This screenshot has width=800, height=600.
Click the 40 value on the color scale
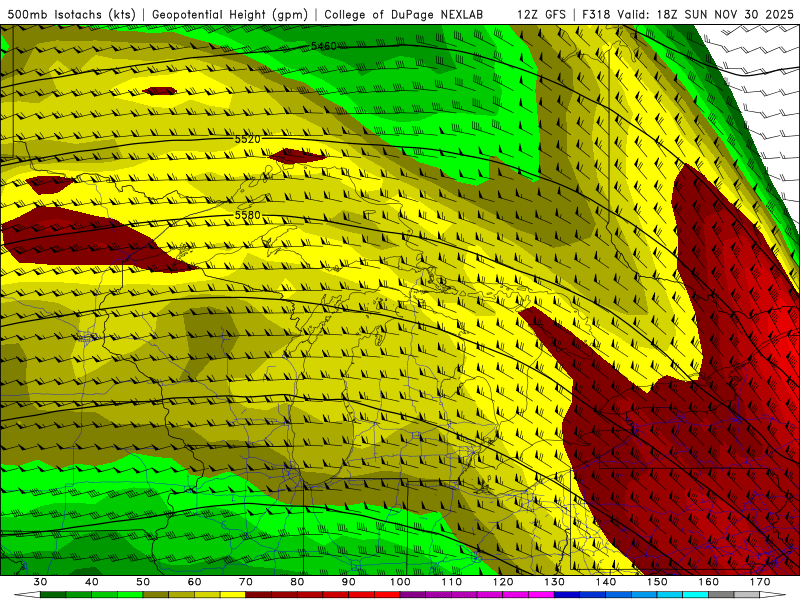click(91, 582)
